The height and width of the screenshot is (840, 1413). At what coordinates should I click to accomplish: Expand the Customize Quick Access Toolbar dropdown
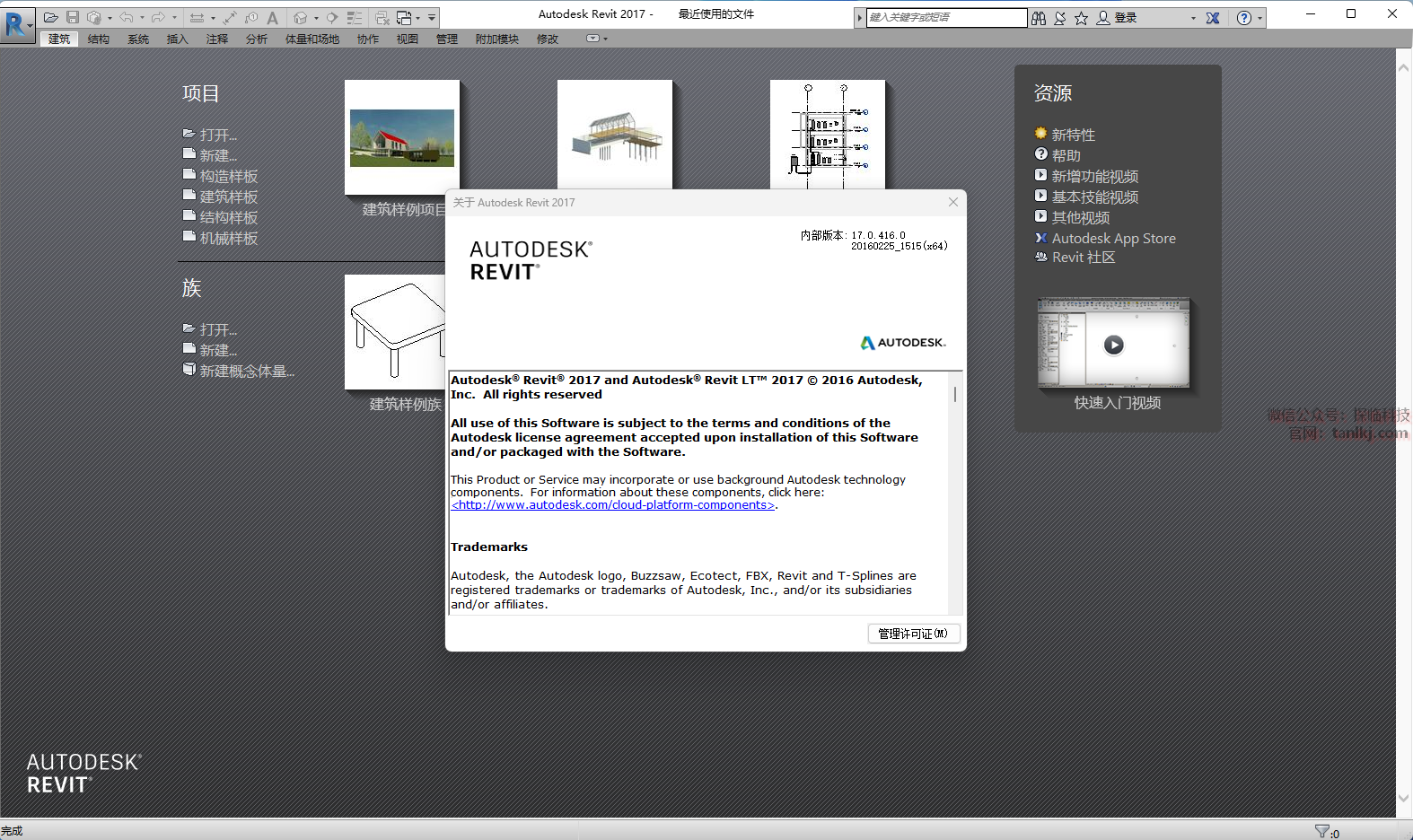pos(432,18)
